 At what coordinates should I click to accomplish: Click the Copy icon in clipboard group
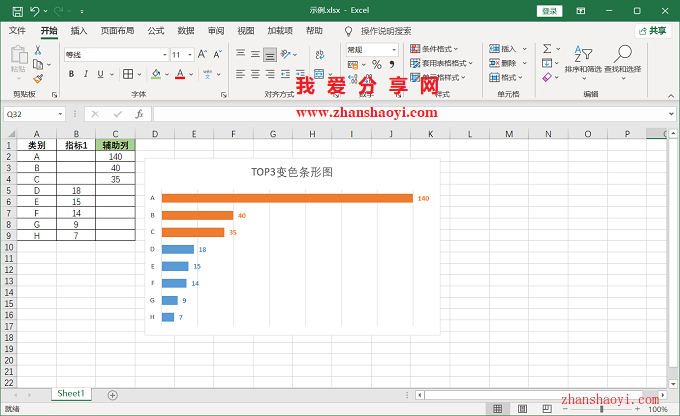point(38,65)
